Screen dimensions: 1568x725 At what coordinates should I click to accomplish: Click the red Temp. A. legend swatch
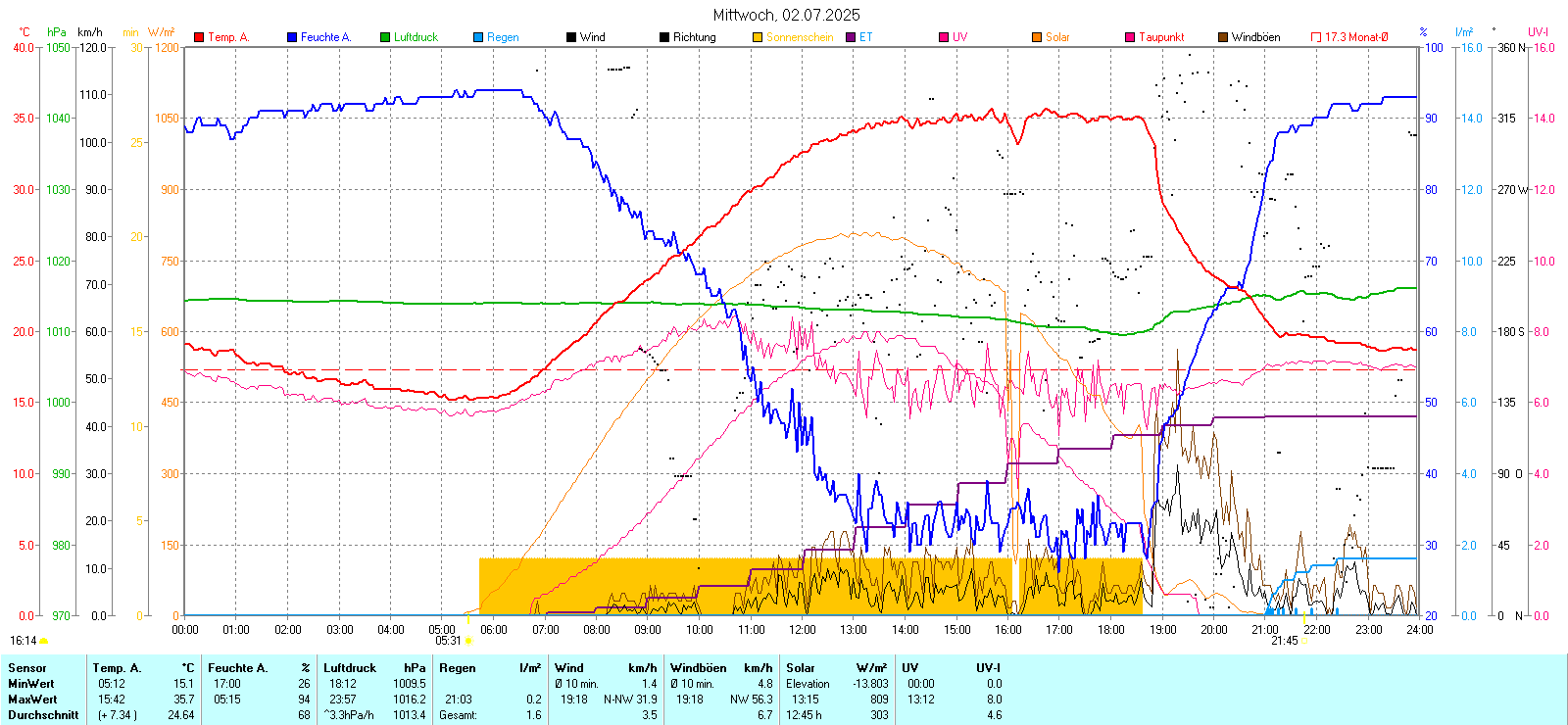[199, 37]
